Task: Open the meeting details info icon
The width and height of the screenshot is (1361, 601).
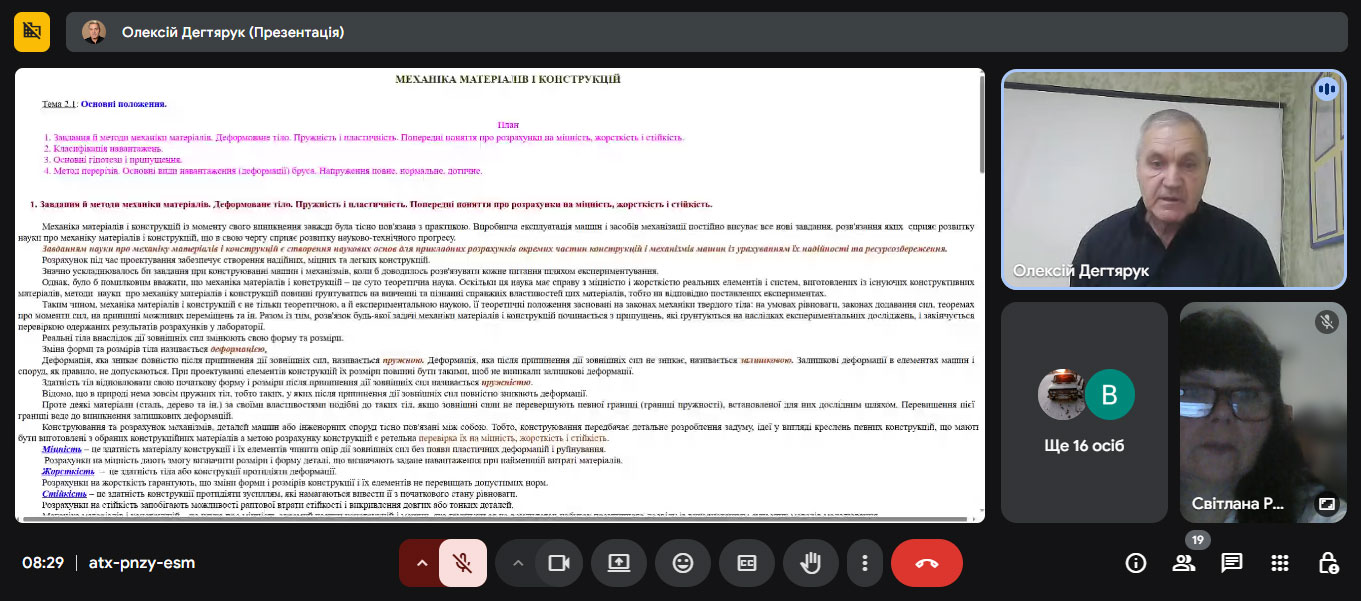Action: 1135,563
